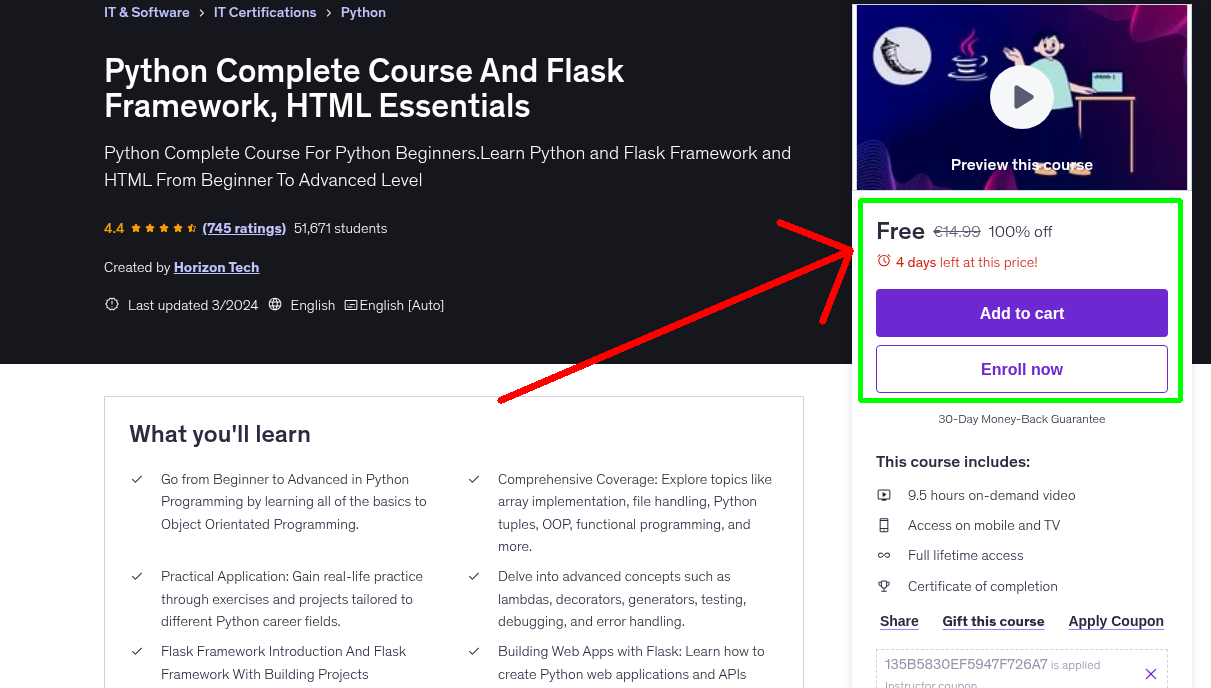Image resolution: width=1211 pixels, height=688 pixels.
Task: Click the alarm clock icon by days left
Action: [x=883, y=261]
